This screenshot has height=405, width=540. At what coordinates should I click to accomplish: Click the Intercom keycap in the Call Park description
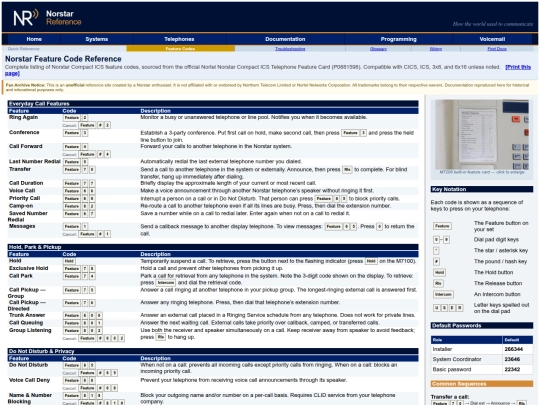(x=166, y=283)
